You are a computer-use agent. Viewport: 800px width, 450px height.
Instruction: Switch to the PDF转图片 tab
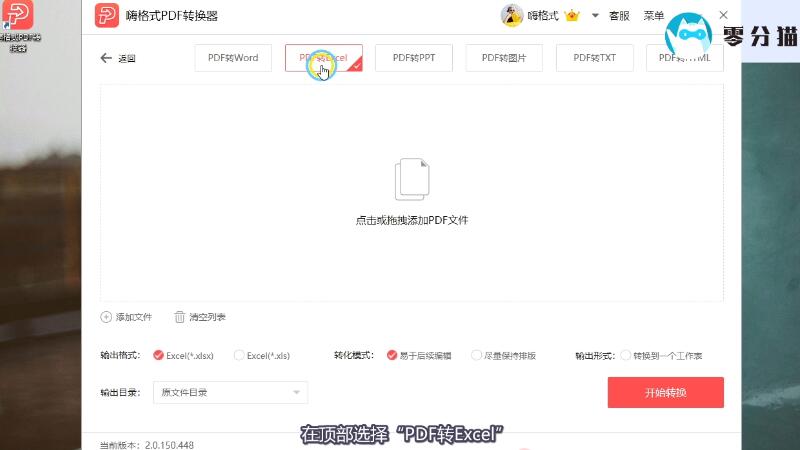pyautogui.click(x=504, y=58)
